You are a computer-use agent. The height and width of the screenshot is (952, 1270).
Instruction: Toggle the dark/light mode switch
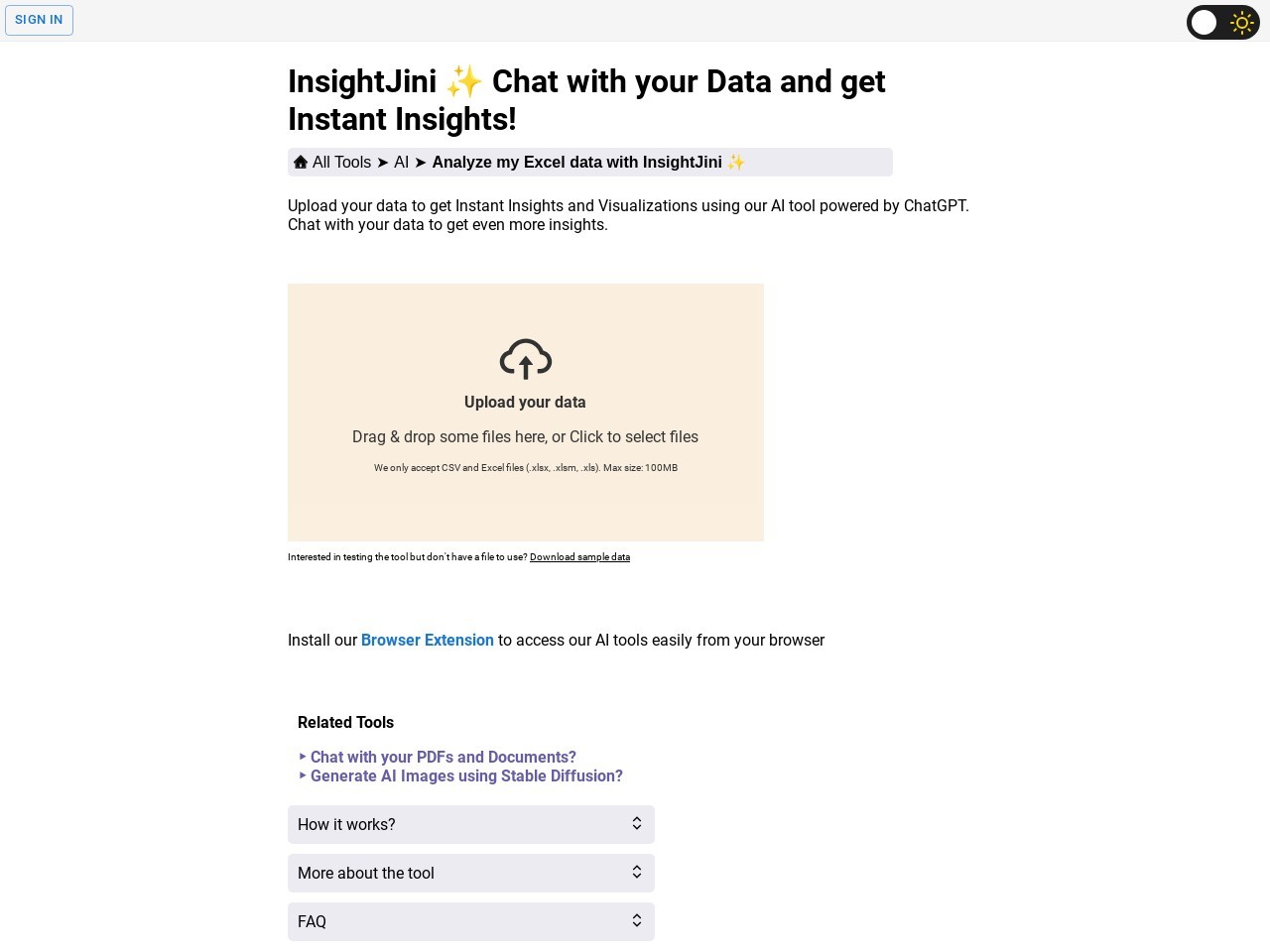(x=1222, y=22)
